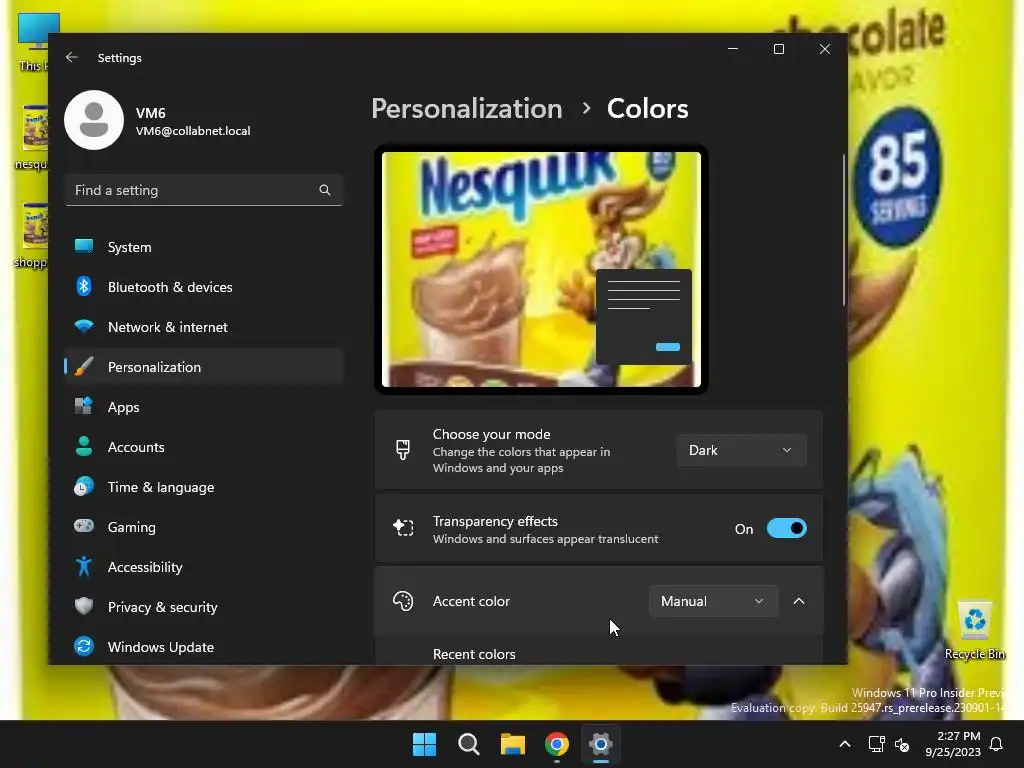Click the Settings gear on taskbar
This screenshot has width=1024, height=768.
click(x=601, y=744)
